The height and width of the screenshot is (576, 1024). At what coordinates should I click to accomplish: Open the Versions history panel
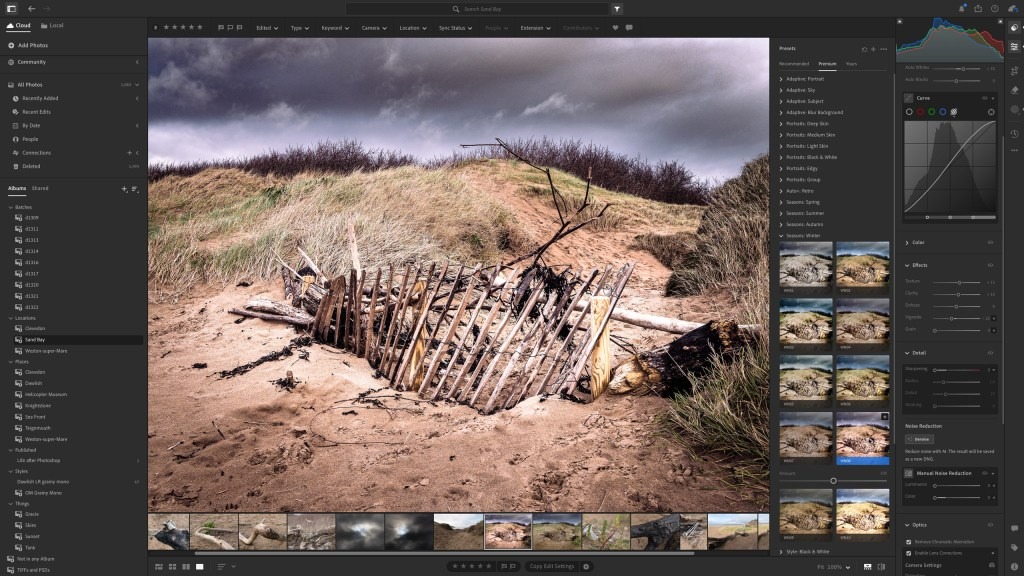(1014, 131)
